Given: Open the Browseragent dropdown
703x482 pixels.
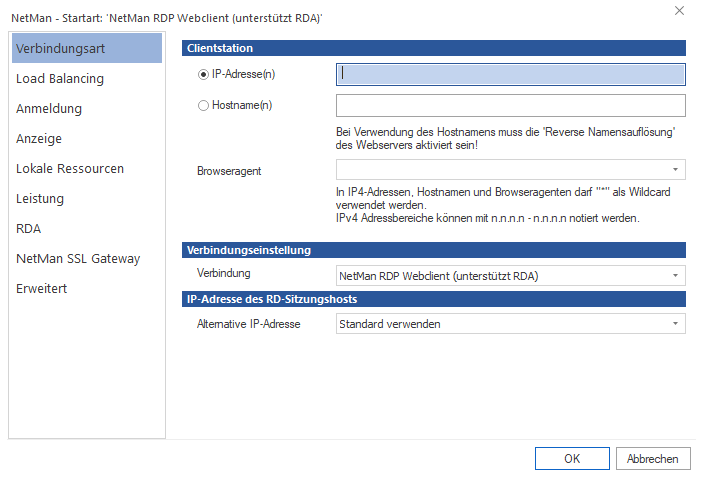Looking at the screenshot, I should click(x=510, y=171).
